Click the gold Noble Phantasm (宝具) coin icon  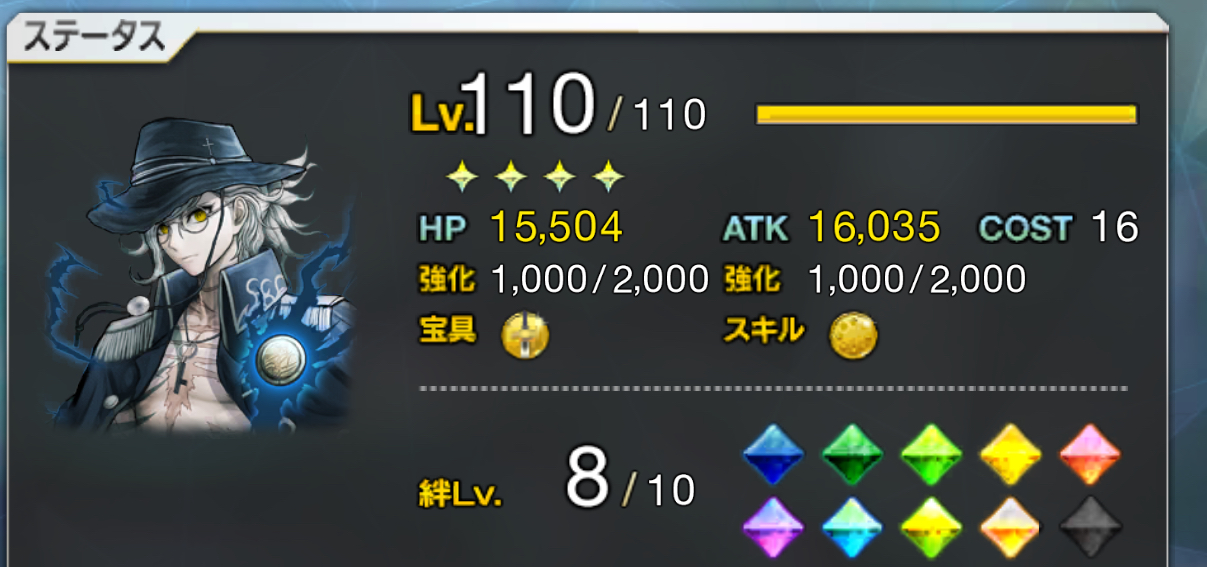pyautogui.click(x=525, y=335)
